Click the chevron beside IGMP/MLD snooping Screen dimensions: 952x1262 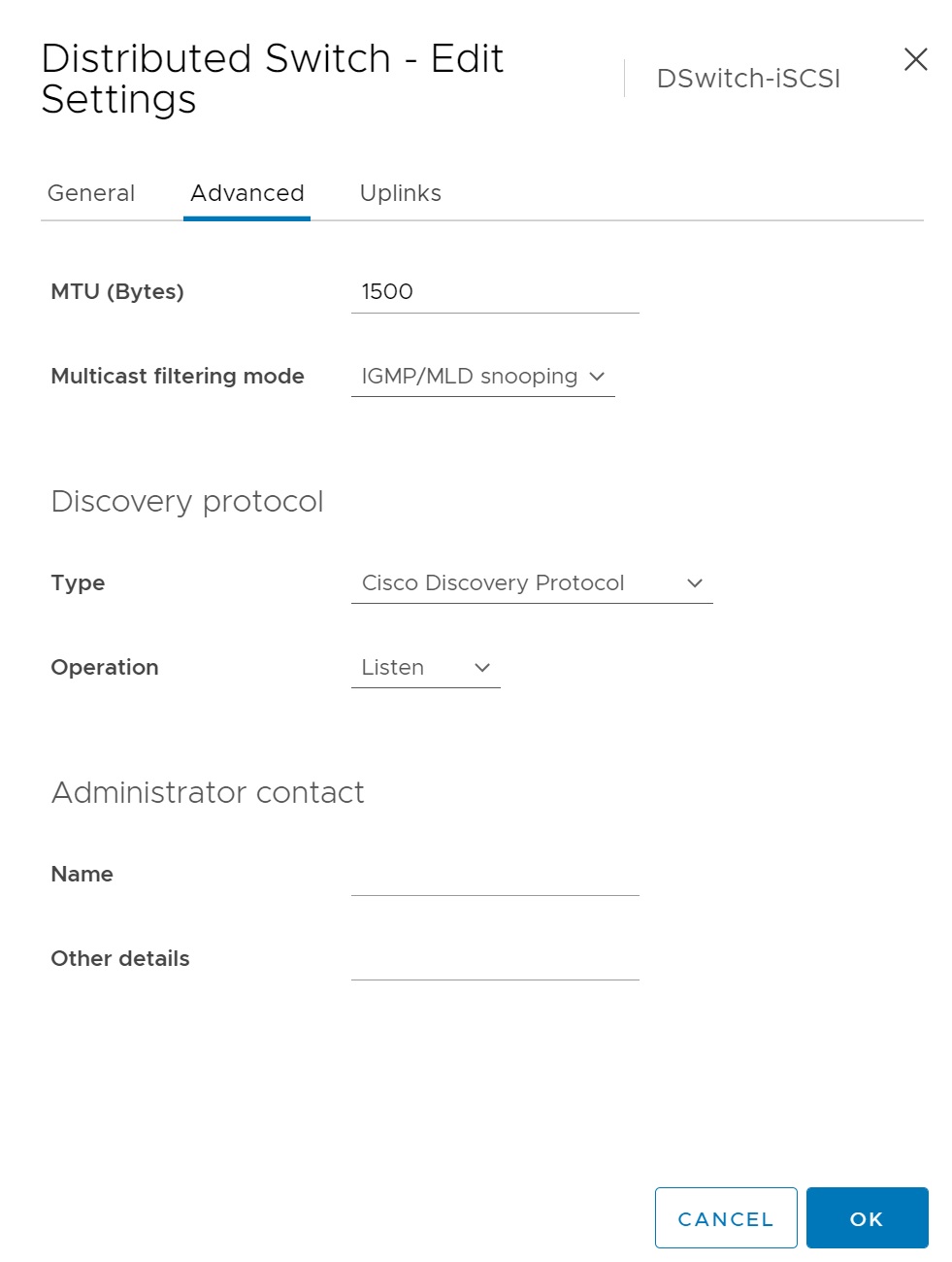point(597,377)
